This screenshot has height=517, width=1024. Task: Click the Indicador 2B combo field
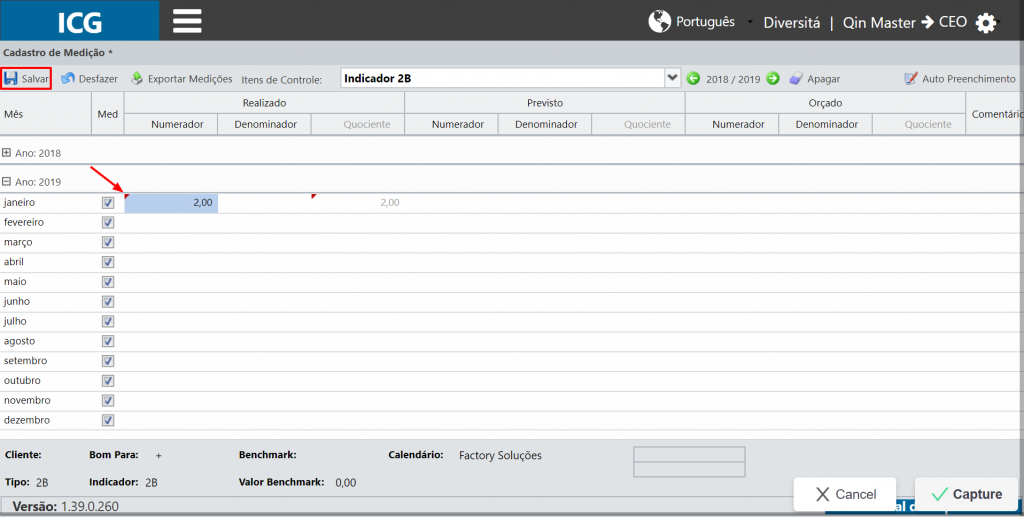[503, 78]
